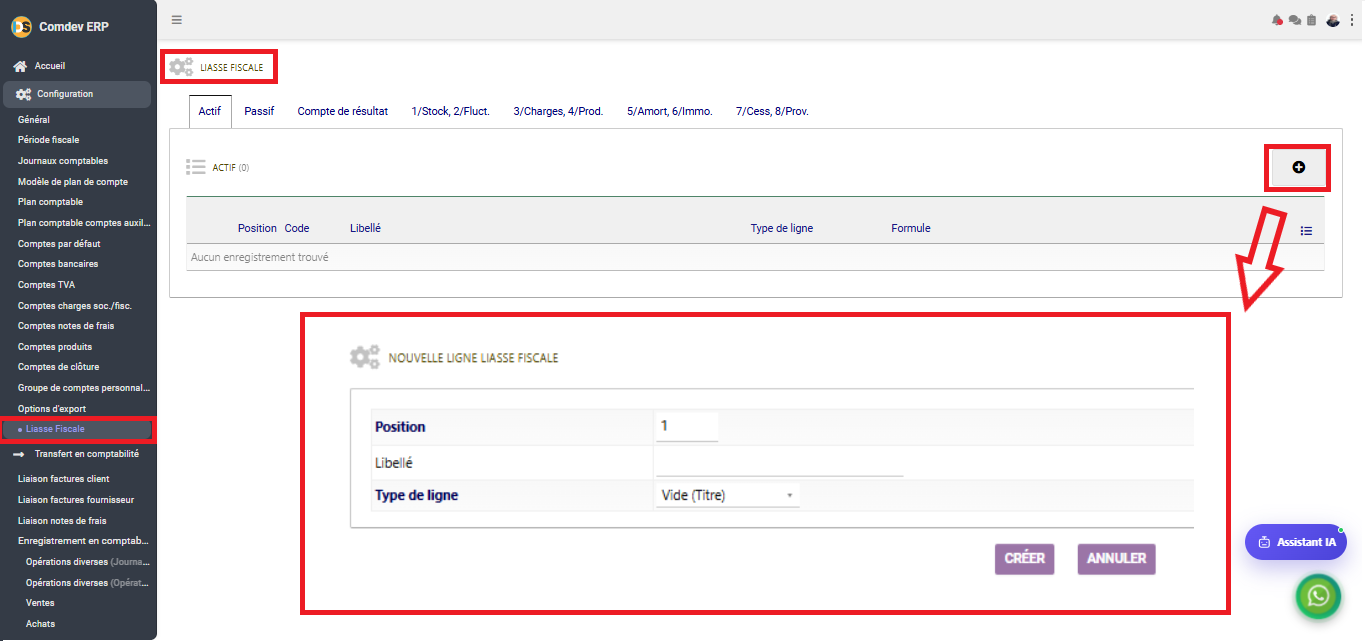Click the Libellé input field
The image size is (1365, 641).
pos(779,463)
